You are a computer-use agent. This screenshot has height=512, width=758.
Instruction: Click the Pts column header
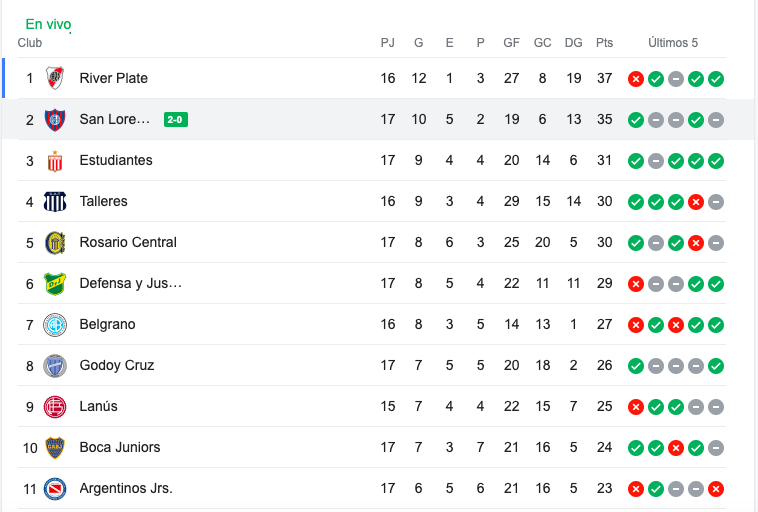[604, 43]
